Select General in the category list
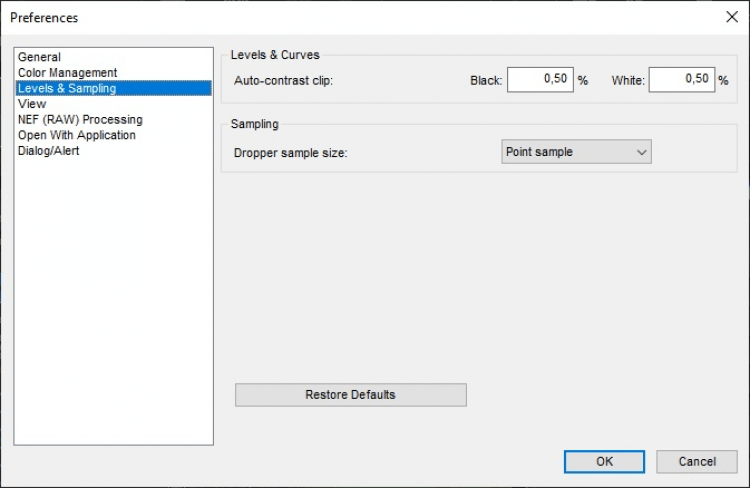The image size is (750, 488). click(x=40, y=57)
